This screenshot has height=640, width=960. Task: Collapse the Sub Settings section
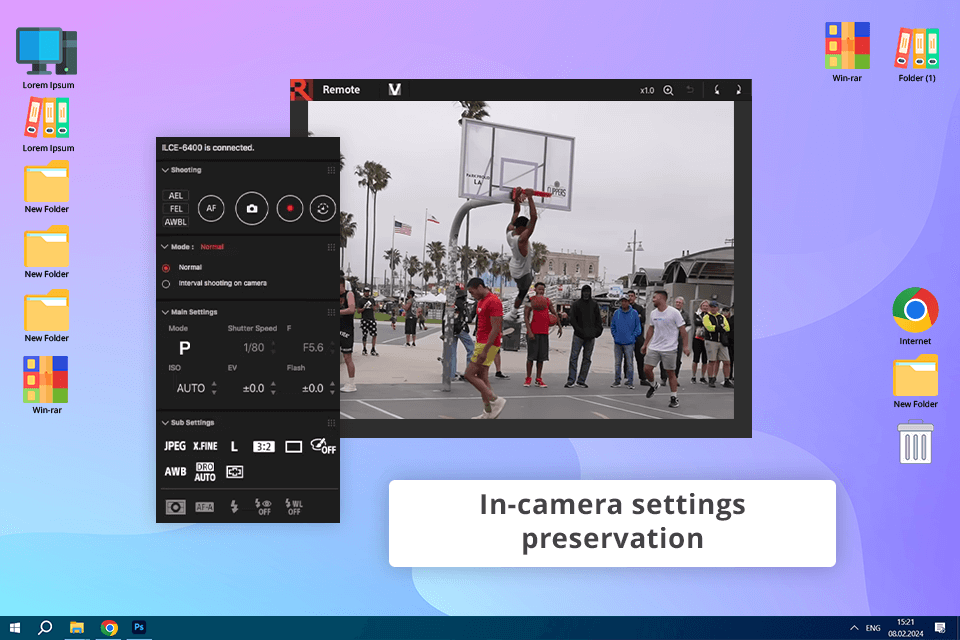pos(165,423)
